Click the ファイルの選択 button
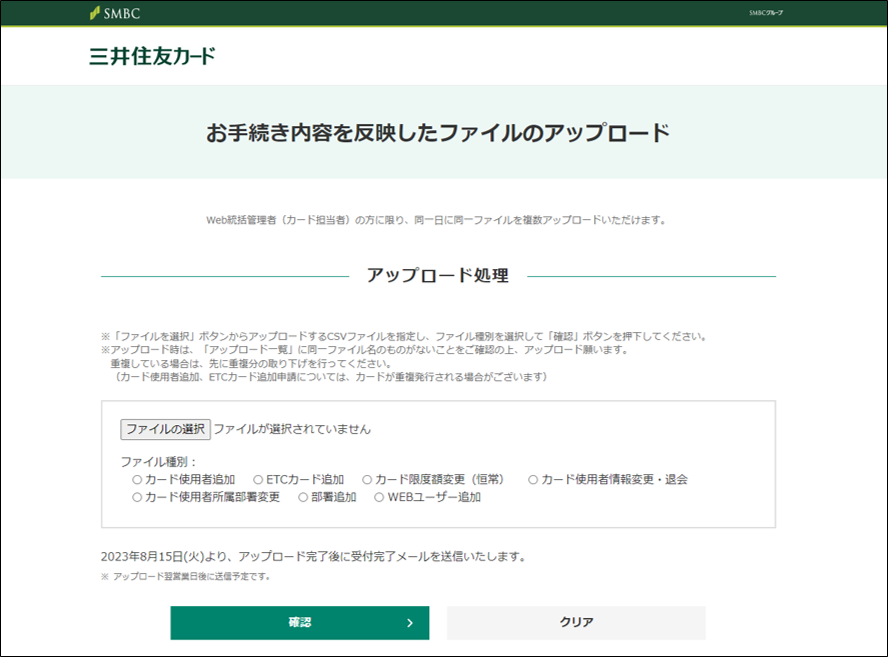This screenshot has height=657, width=888. click(x=165, y=429)
